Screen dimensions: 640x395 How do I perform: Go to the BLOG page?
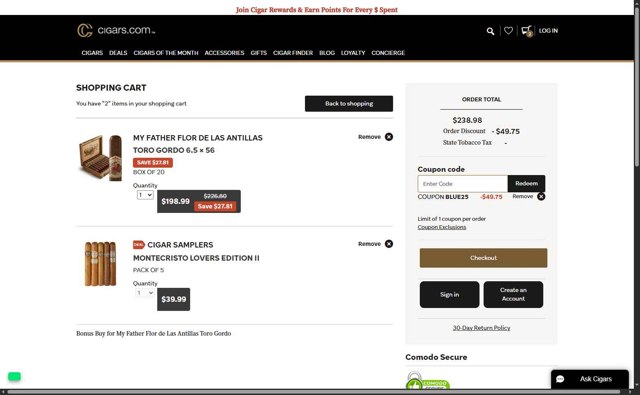(327, 53)
